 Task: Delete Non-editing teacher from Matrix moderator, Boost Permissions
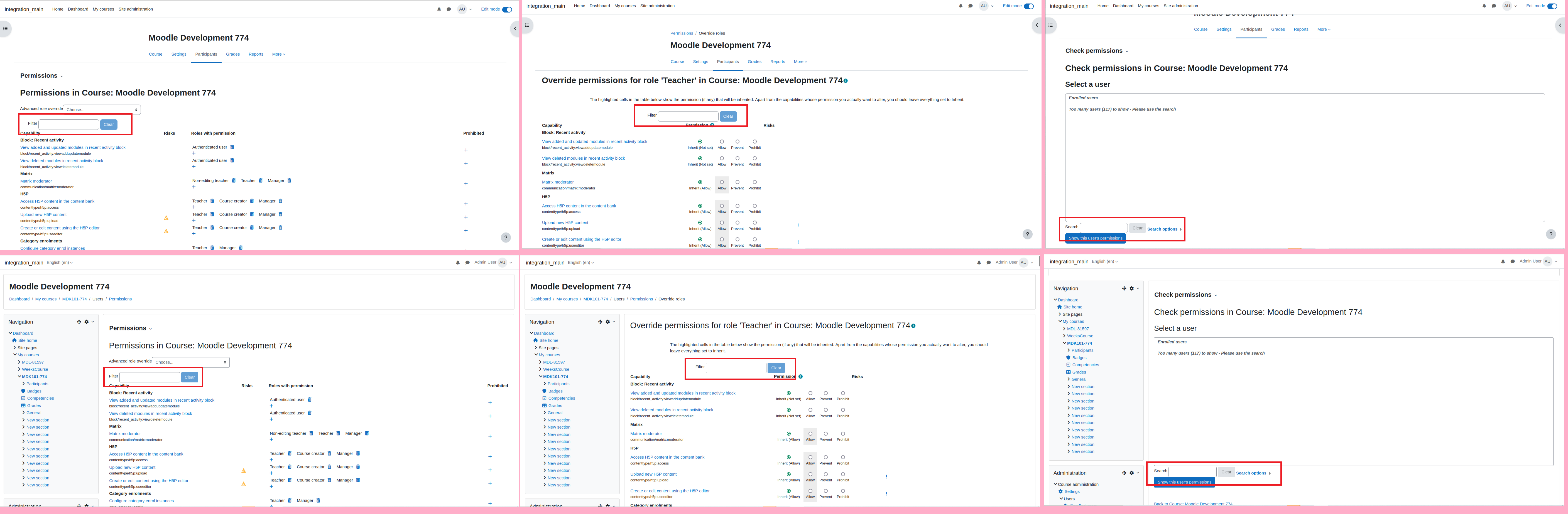coord(234,181)
